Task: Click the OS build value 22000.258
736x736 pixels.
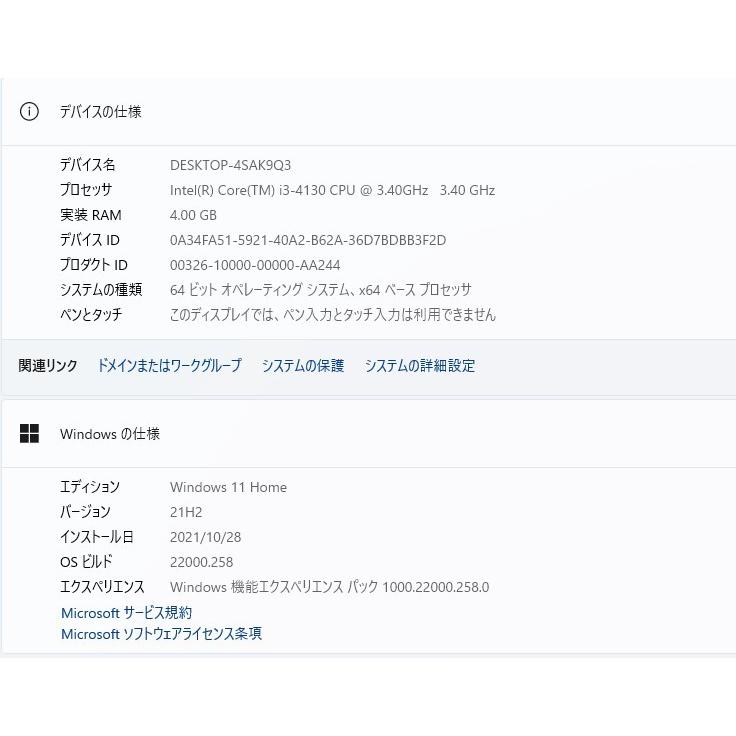Action: click(201, 562)
